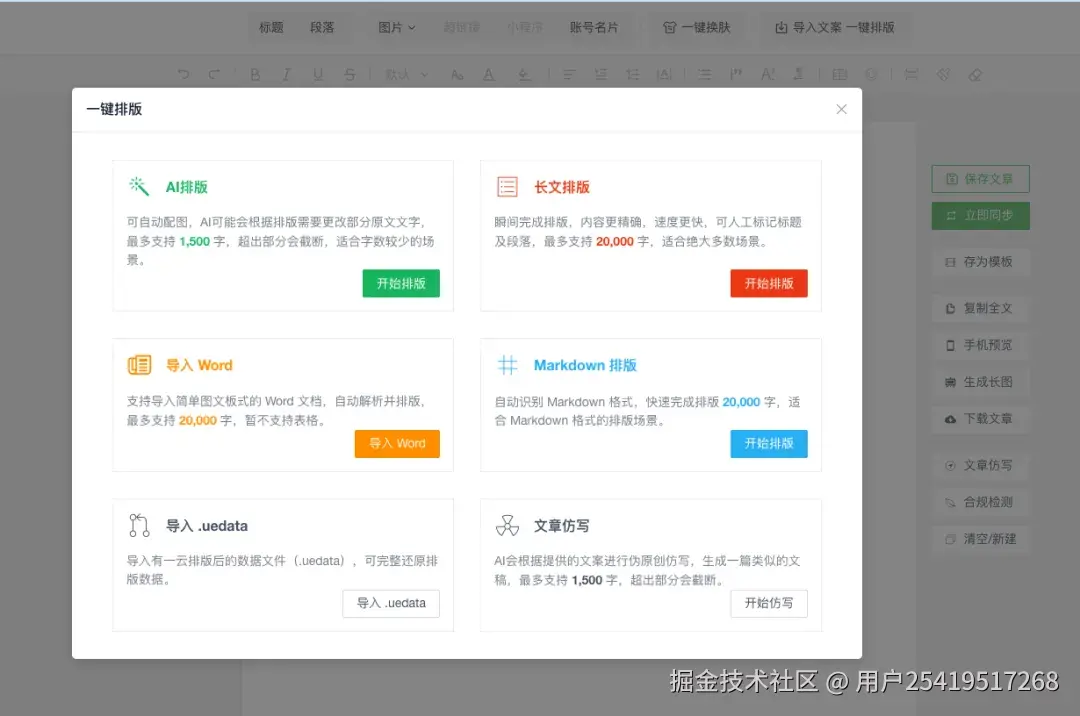Click 开始排版 under AI排版
The width and height of the screenshot is (1080, 716).
click(x=401, y=283)
